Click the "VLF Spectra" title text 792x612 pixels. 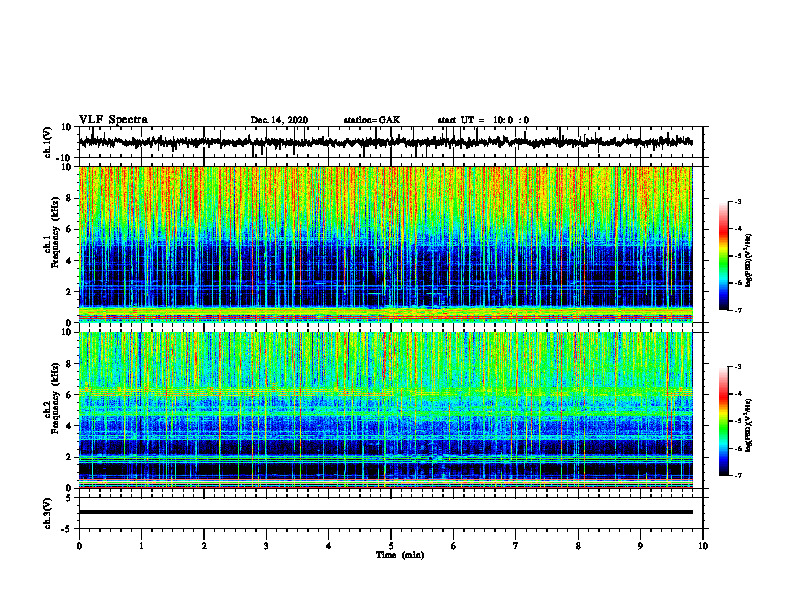[113, 120]
